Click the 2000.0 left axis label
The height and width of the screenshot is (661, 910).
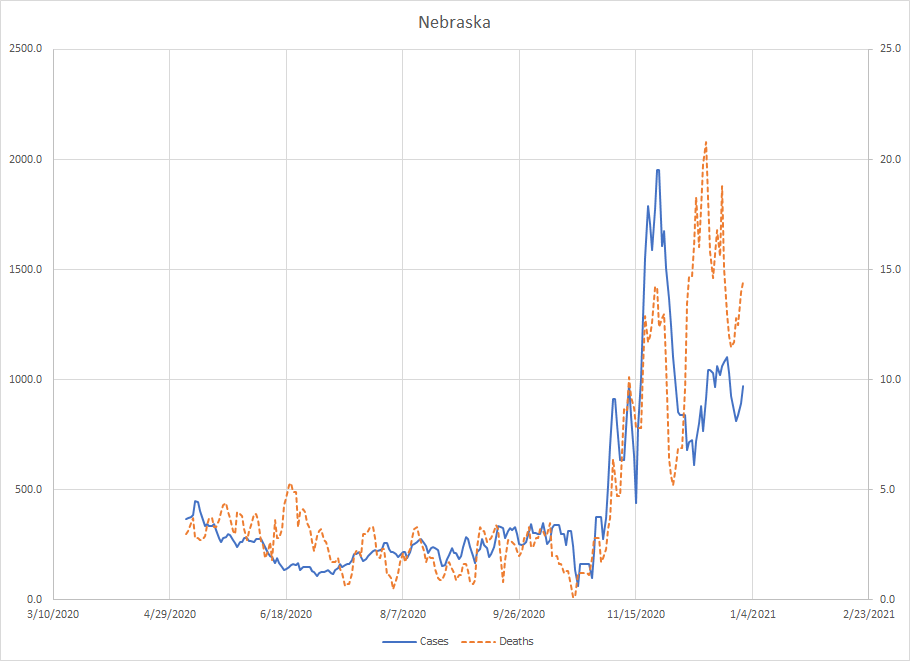26,160
